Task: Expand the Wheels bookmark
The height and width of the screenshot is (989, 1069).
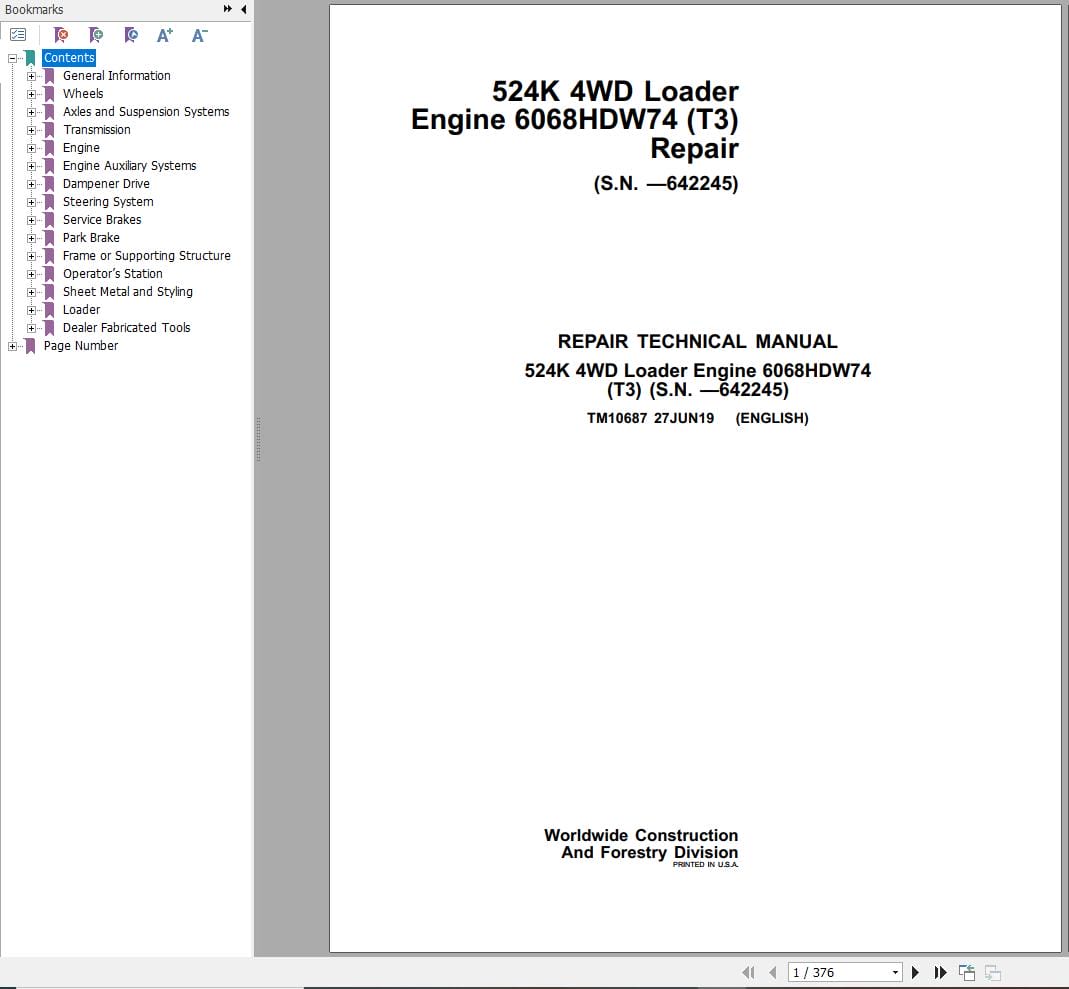Action: [x=31, y=94]
